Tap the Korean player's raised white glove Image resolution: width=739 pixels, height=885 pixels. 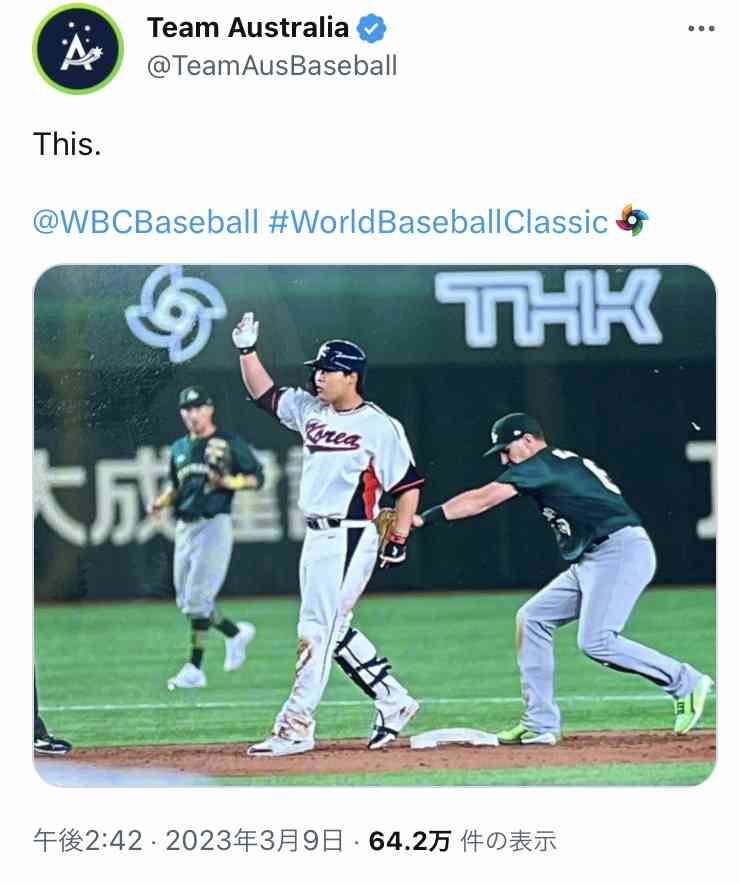coord(245,331)
